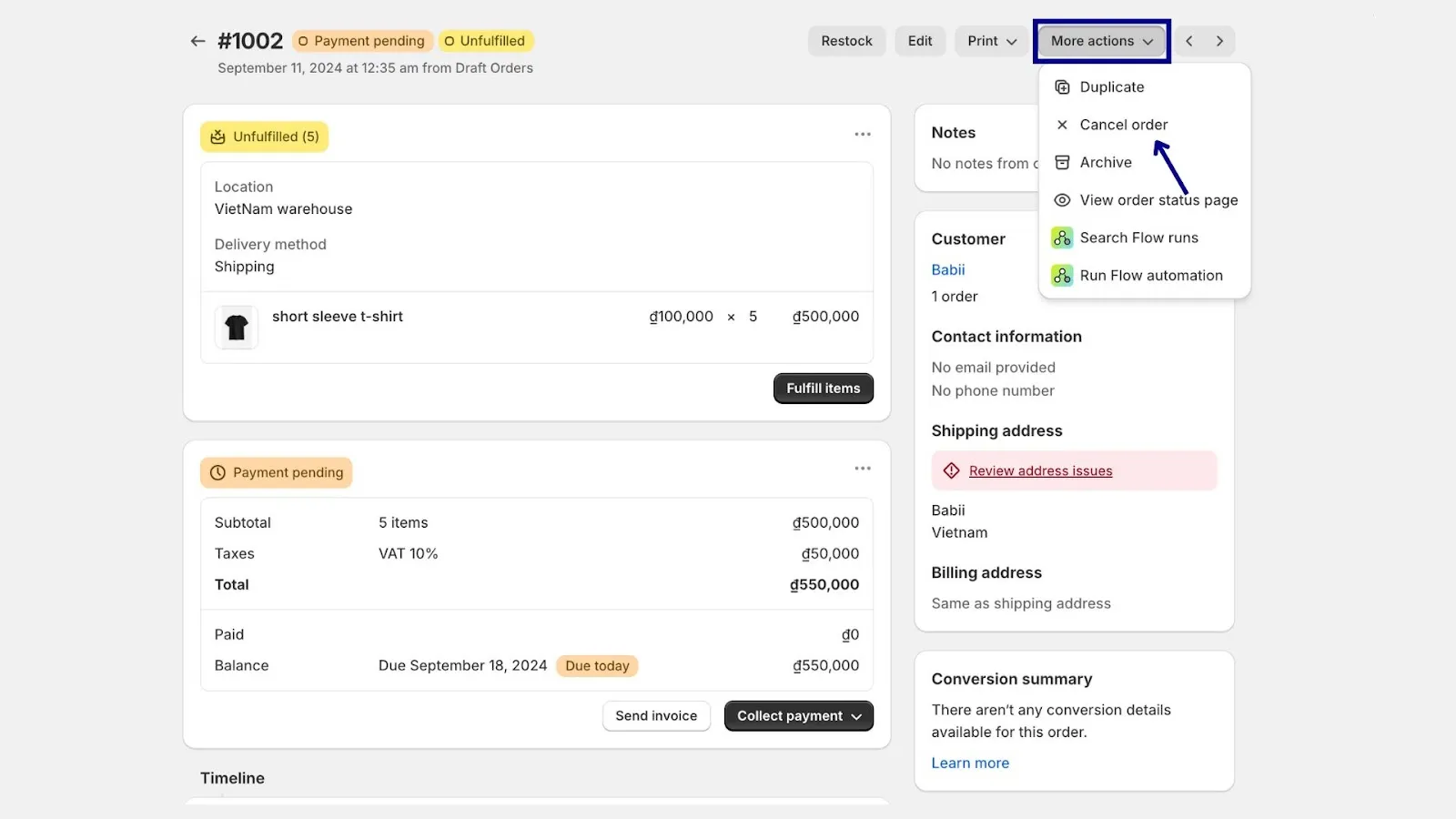Click the Edit button
Image resolution: width=1456 pixels, height=819 pixels.
920,41
